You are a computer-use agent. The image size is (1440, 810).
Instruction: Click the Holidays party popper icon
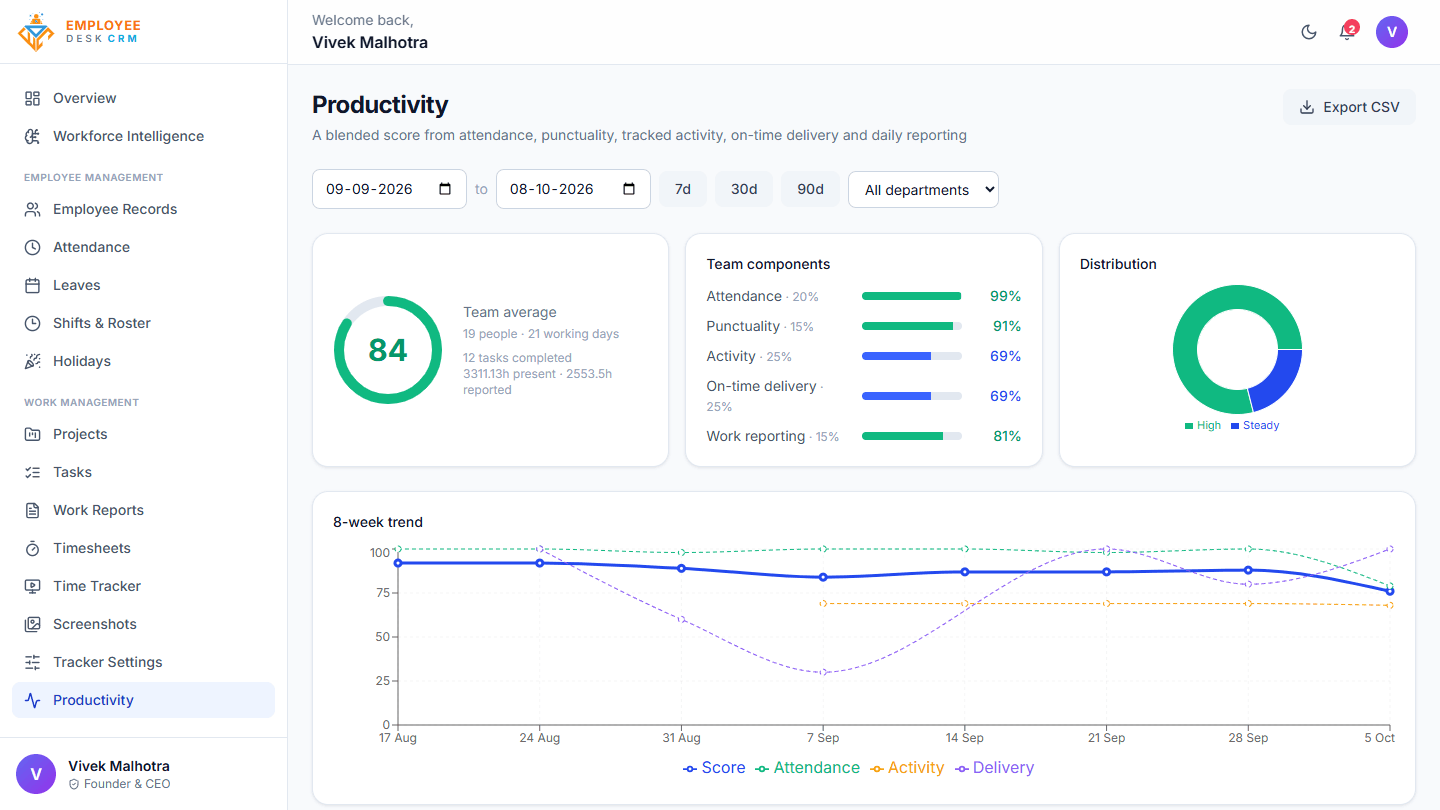[x=33, y=361]
